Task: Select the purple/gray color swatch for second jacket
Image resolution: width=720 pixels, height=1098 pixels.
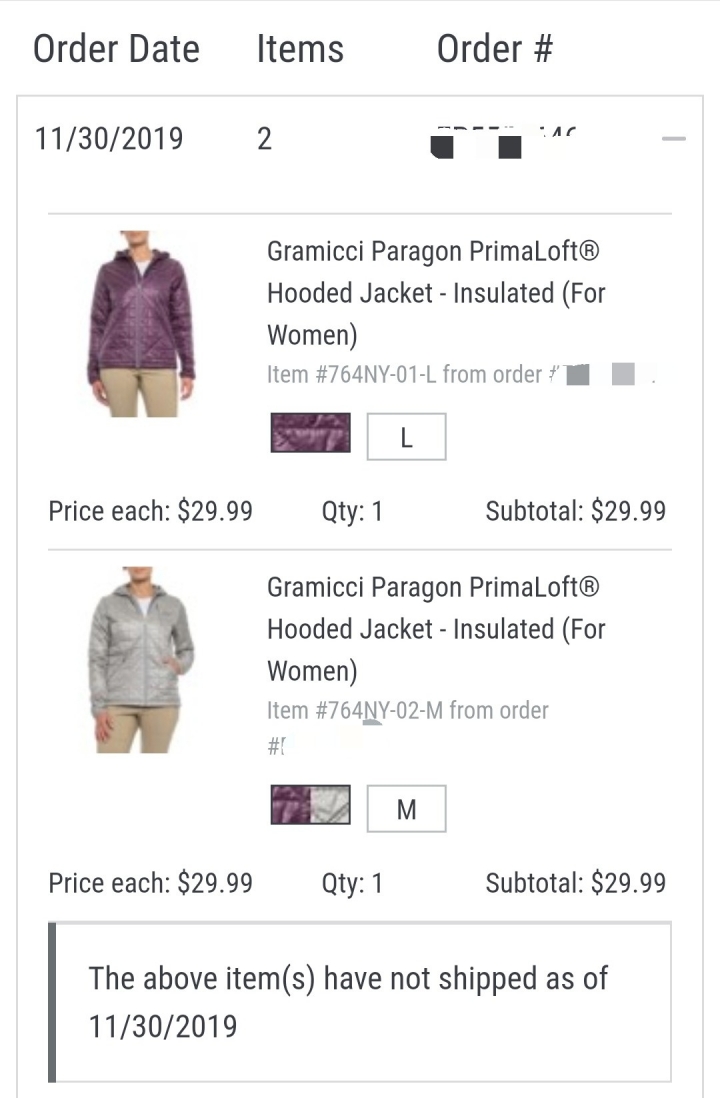Action: click(x=310, y=805)
